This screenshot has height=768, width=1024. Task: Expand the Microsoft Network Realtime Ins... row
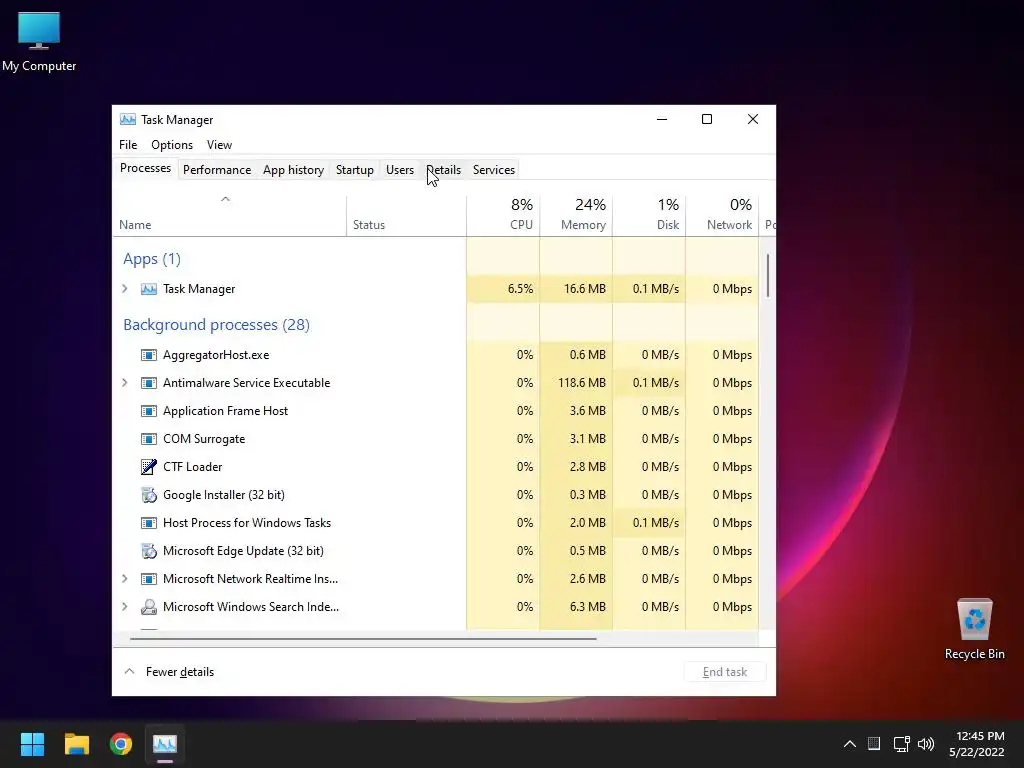coord(125,579)
